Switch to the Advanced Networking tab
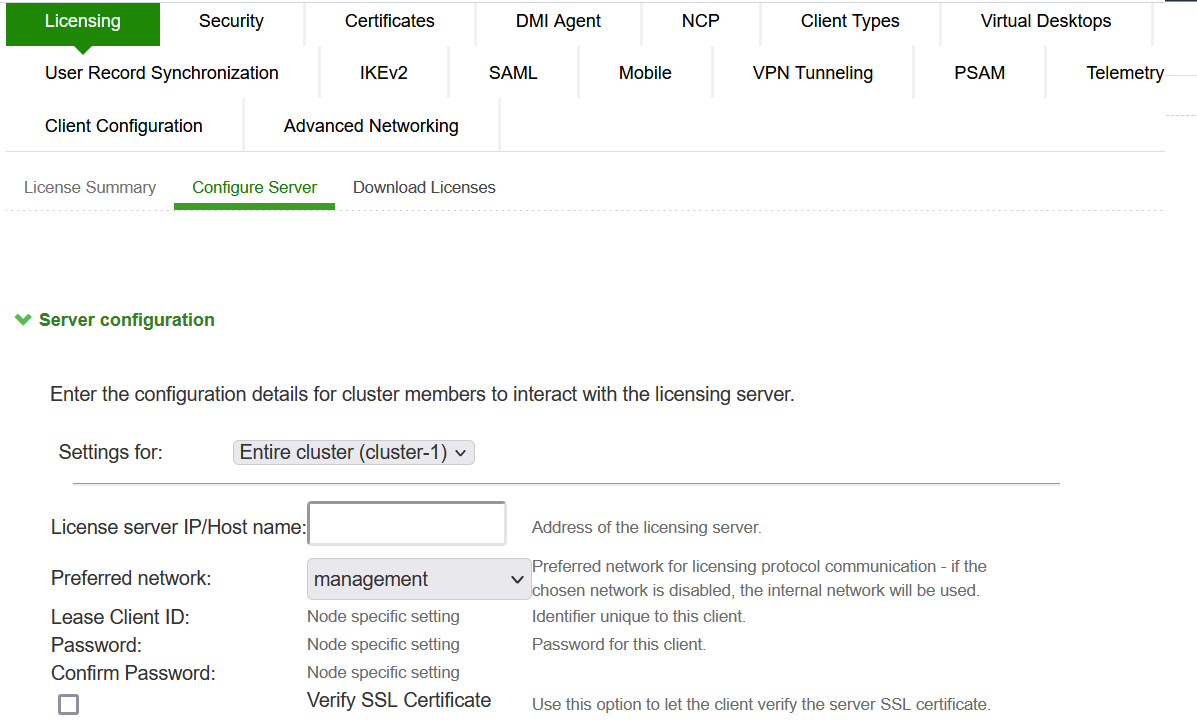The width and height of the screenshot is (1197, 723). pyautogui.click(x=371, y=126)
